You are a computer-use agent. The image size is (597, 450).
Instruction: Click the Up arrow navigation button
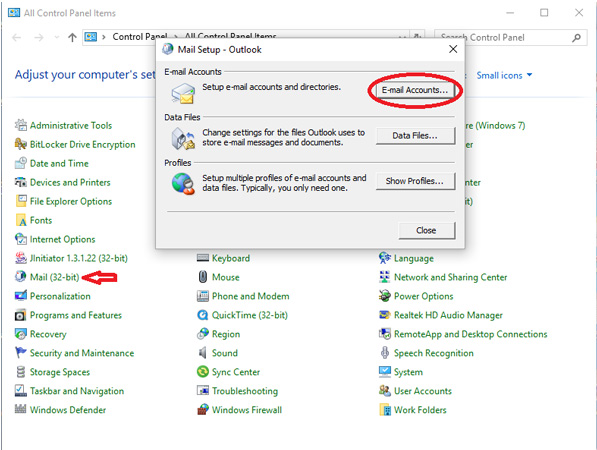72,37
